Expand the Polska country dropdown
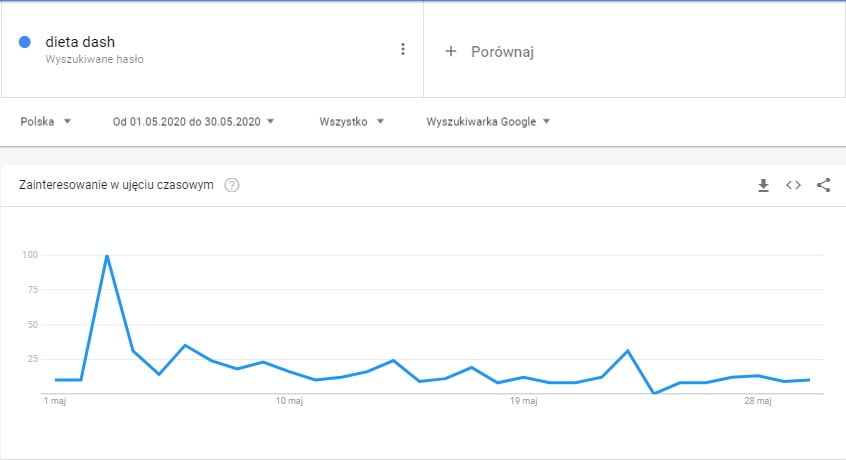 coord(46,121)
